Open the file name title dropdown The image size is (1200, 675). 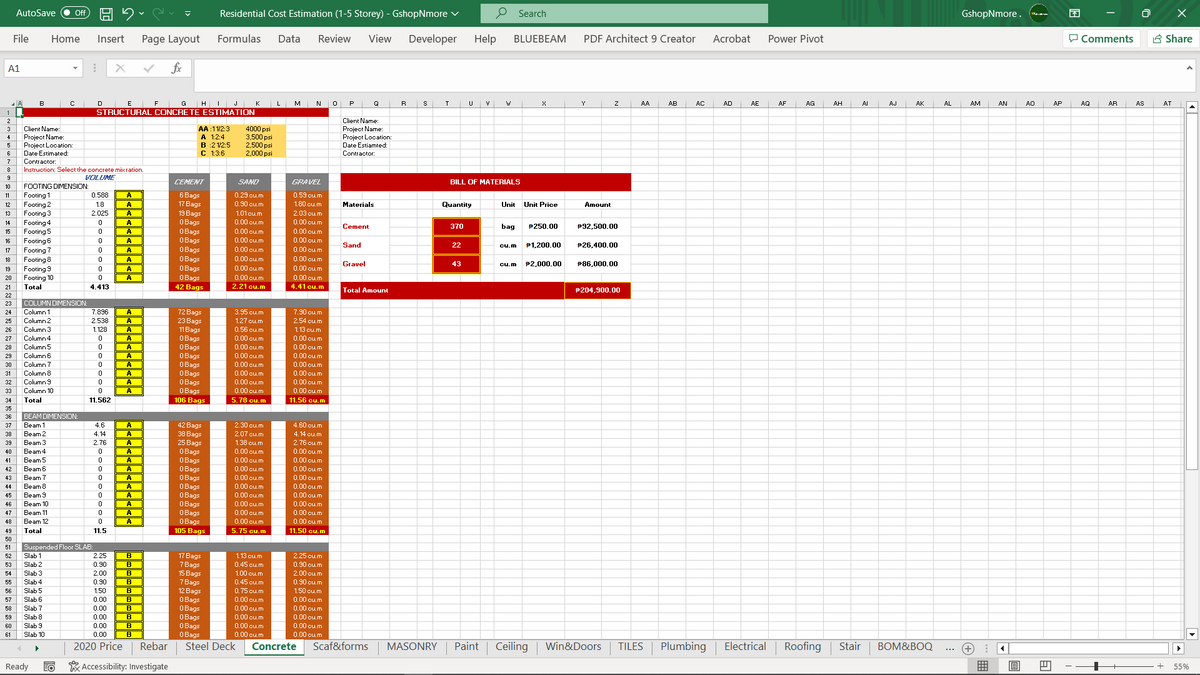(x=456, y=14)
